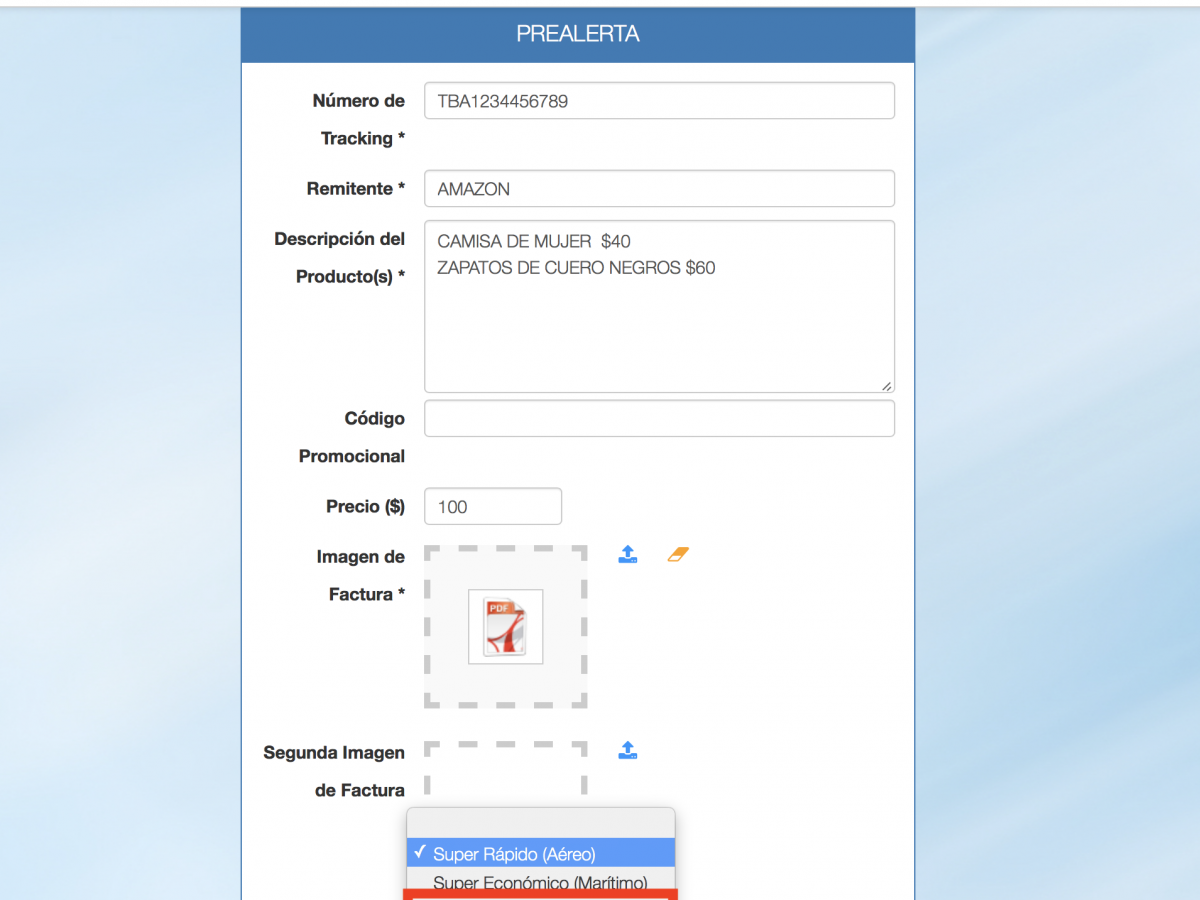Focus the Número de Tracking input field
The width and height of the screenshot is (1200, 900).
(x=658, y=101)
